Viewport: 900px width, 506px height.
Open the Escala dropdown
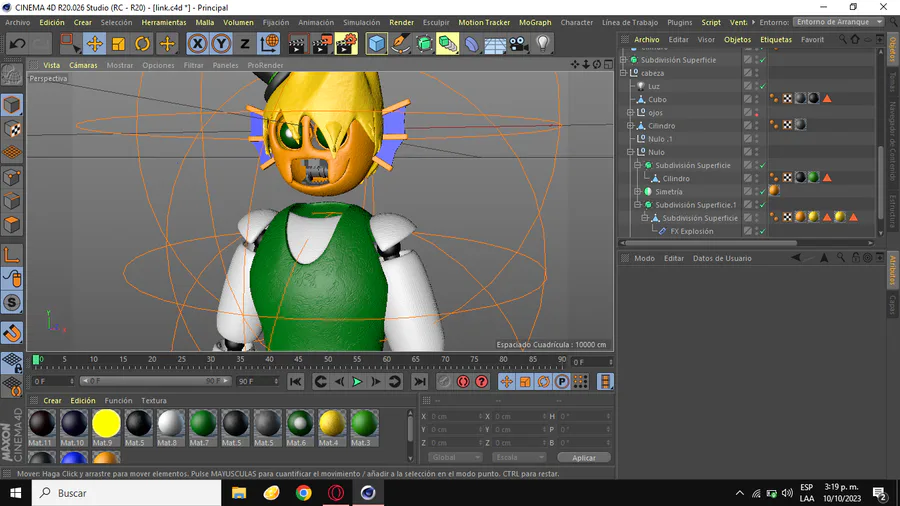pos(518,457)
